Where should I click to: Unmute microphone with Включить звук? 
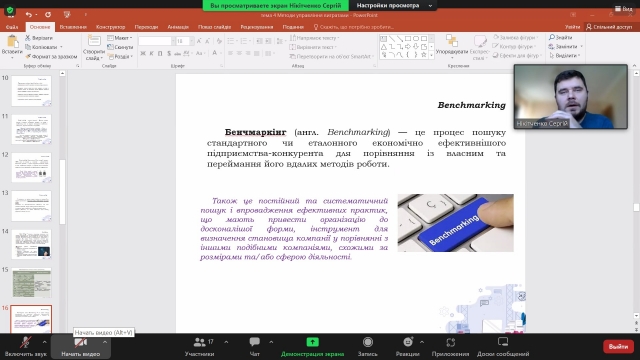pyautogui.click(x=25, y=347)
